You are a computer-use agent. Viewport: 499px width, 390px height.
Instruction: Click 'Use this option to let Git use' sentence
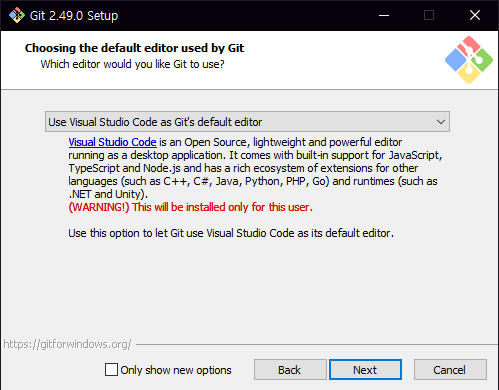coord(231,233)
